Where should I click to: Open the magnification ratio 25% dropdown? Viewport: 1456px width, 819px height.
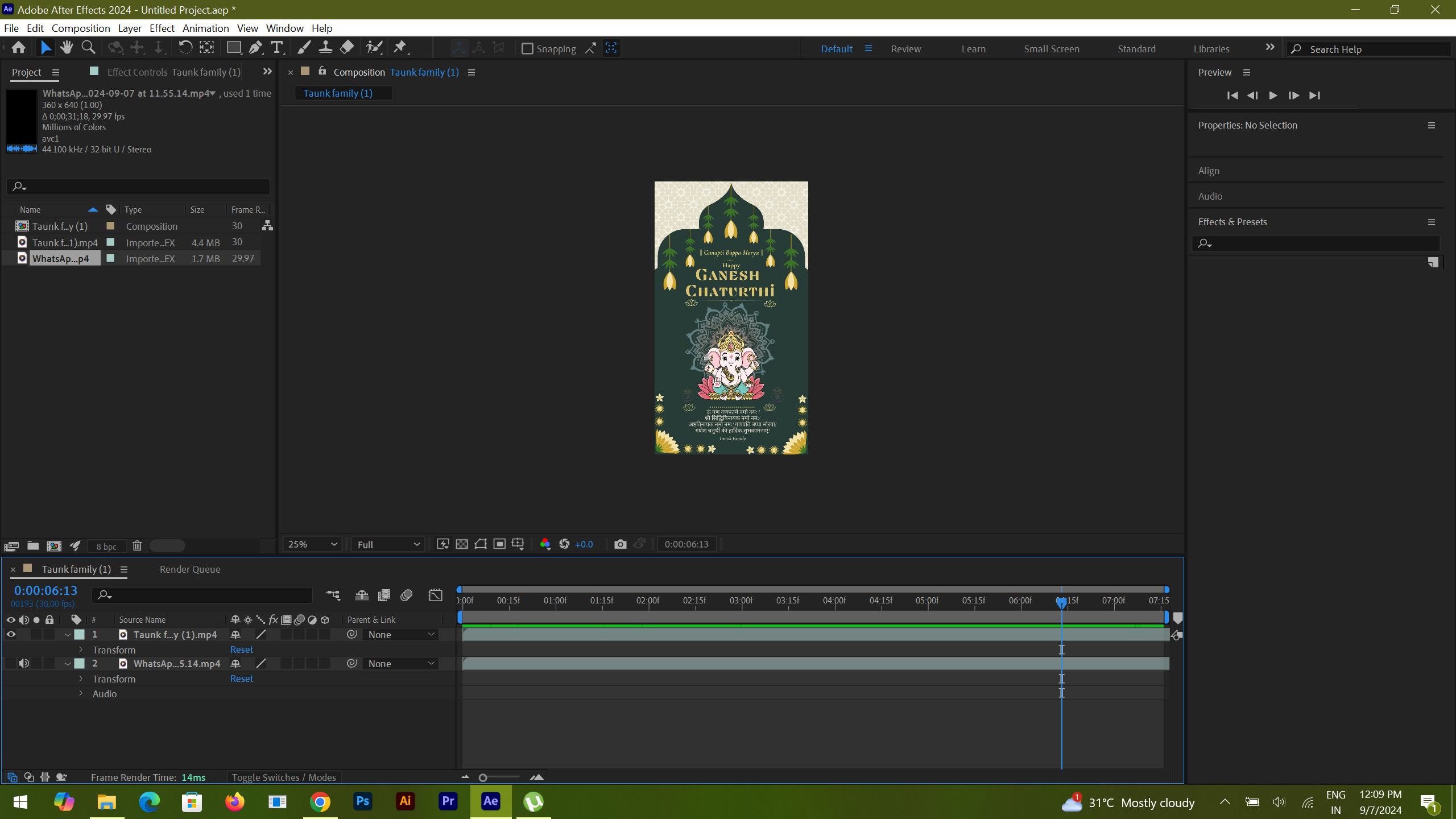312,544
